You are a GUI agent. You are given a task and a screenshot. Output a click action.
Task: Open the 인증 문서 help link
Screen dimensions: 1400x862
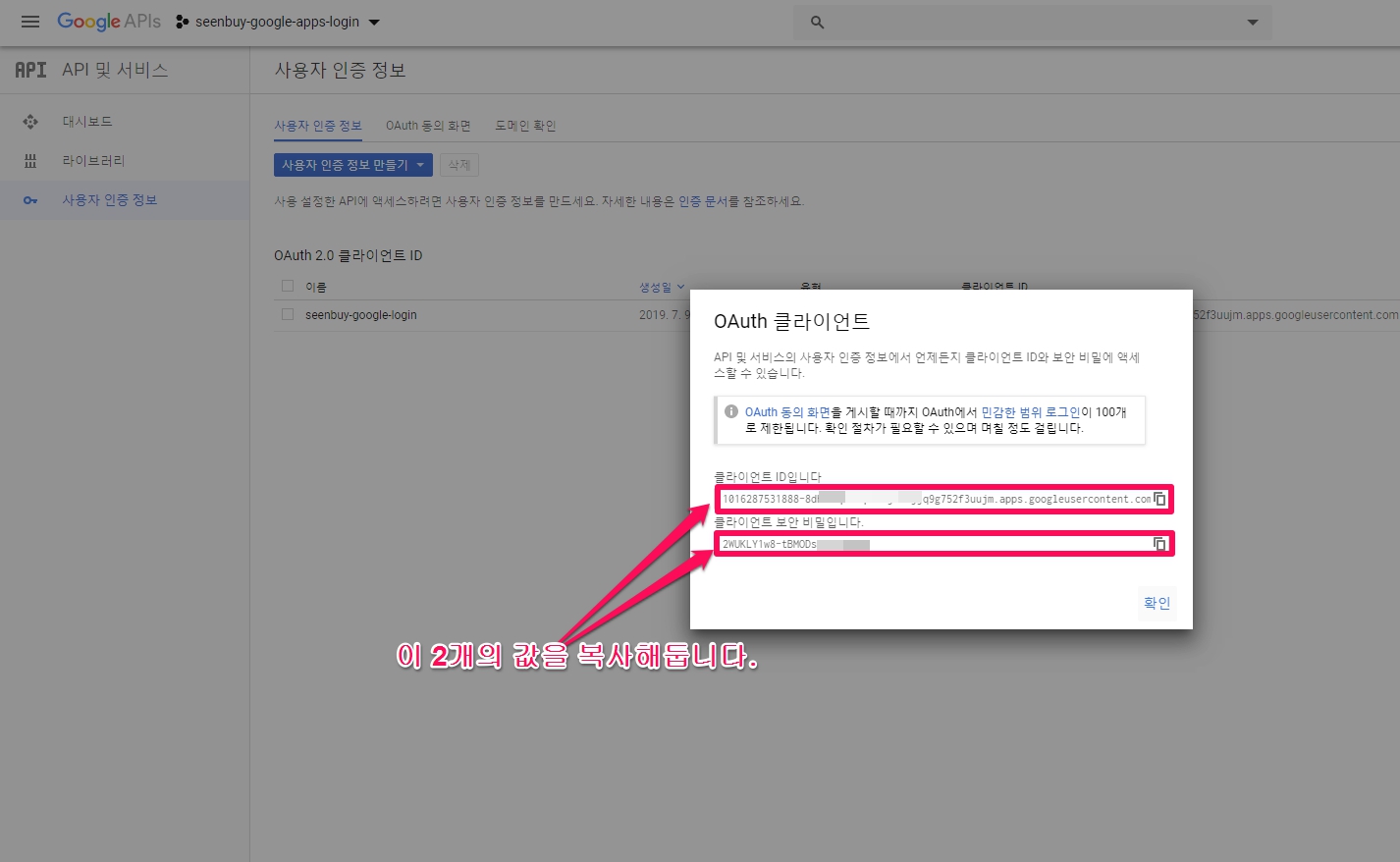pos(703,201)
